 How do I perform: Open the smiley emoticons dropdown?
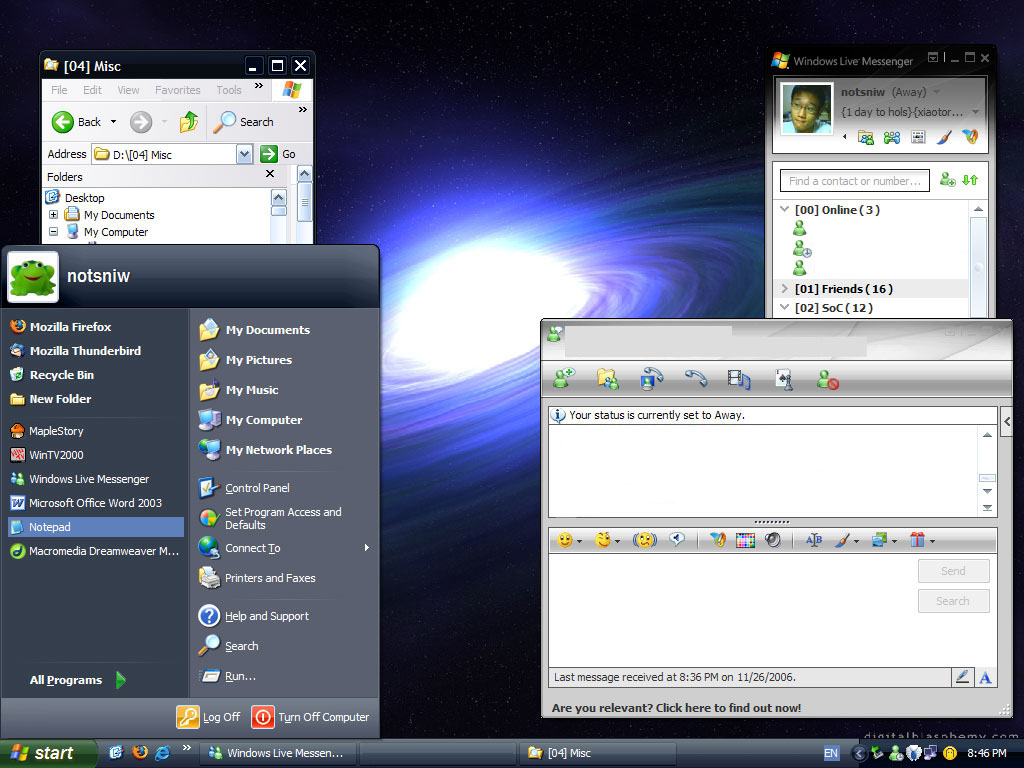pos(579,541)
